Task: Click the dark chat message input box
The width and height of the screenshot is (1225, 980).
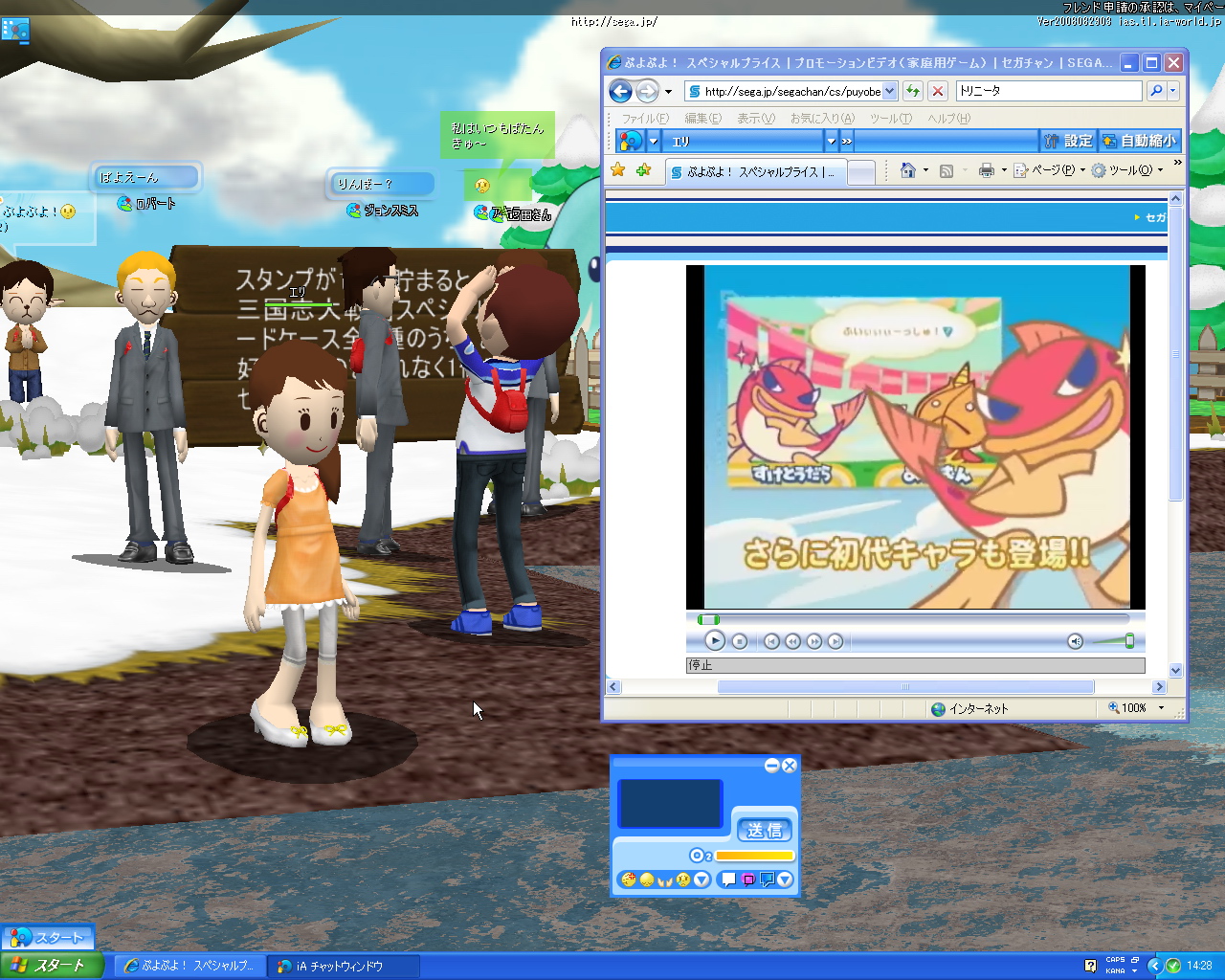Action: (x=670, y=803)
